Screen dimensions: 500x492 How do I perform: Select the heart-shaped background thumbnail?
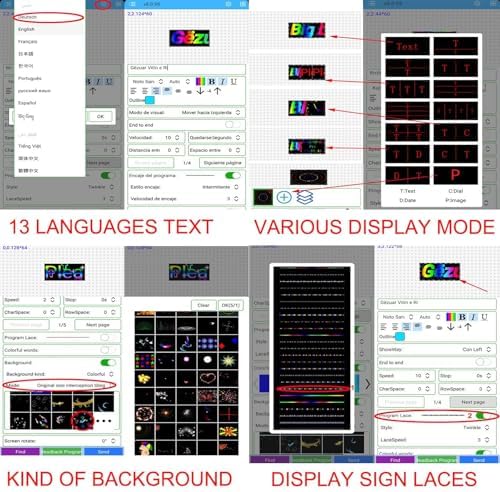[208, 378]
